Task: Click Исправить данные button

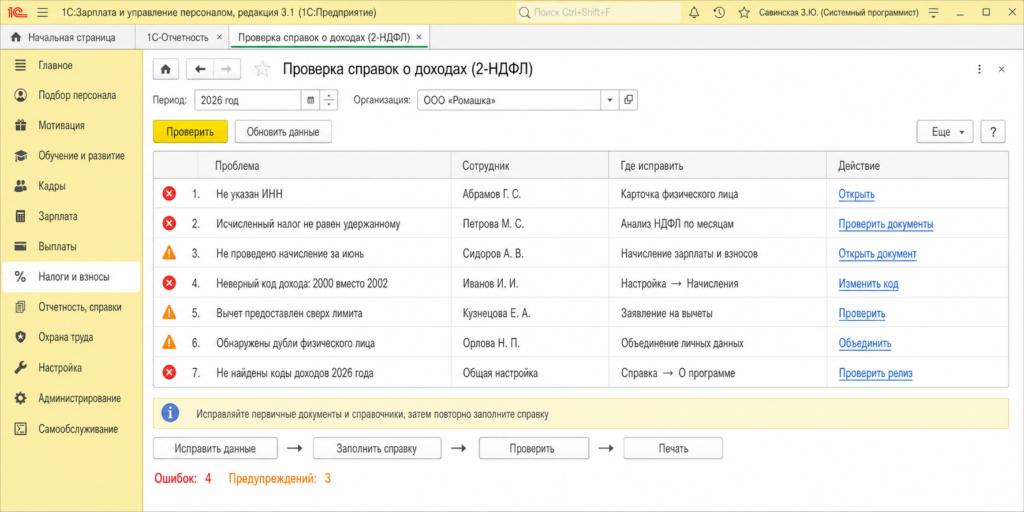Action: click(215, 449)
